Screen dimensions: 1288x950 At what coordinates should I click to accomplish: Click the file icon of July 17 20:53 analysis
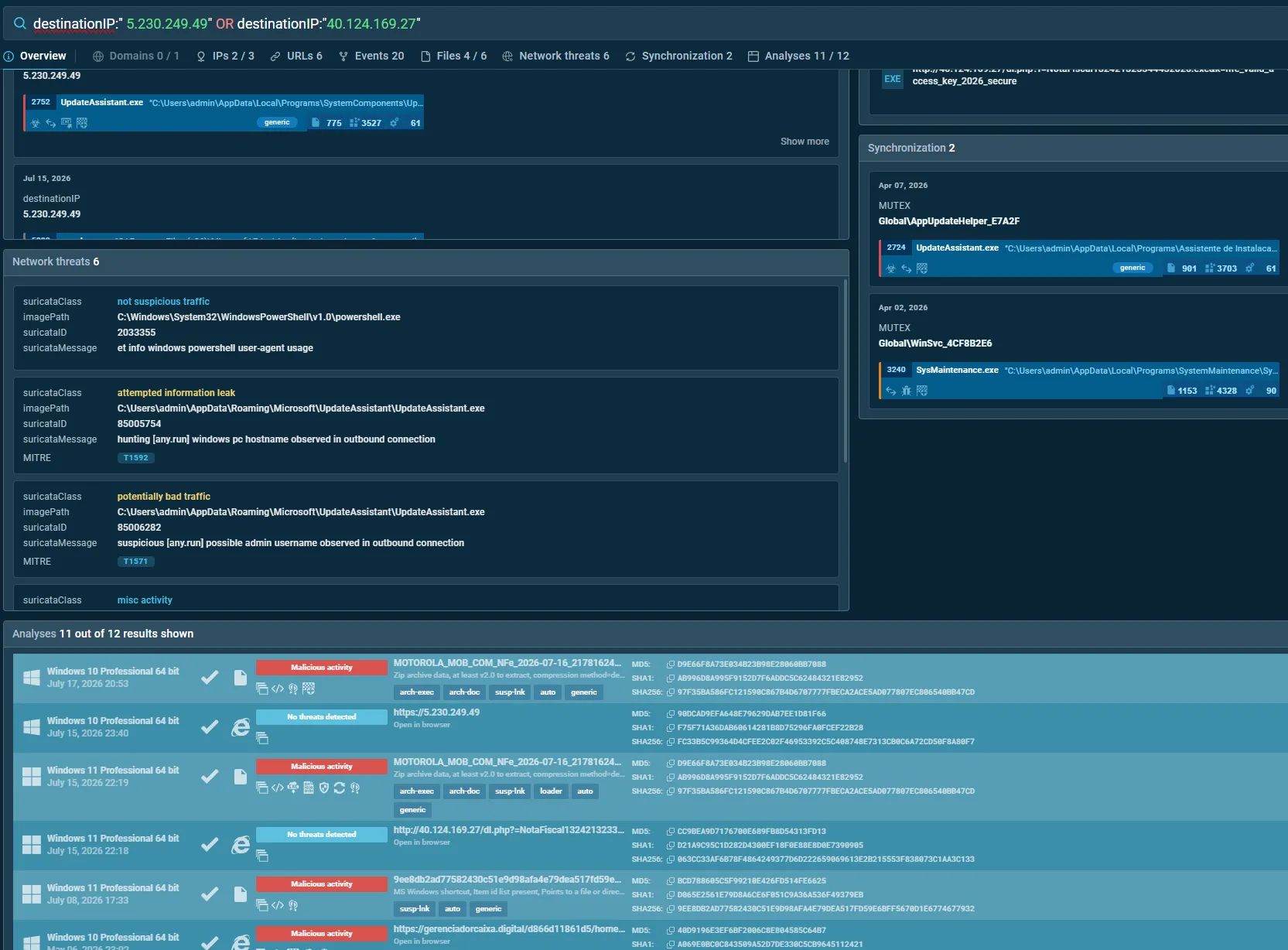click(241, 678)
